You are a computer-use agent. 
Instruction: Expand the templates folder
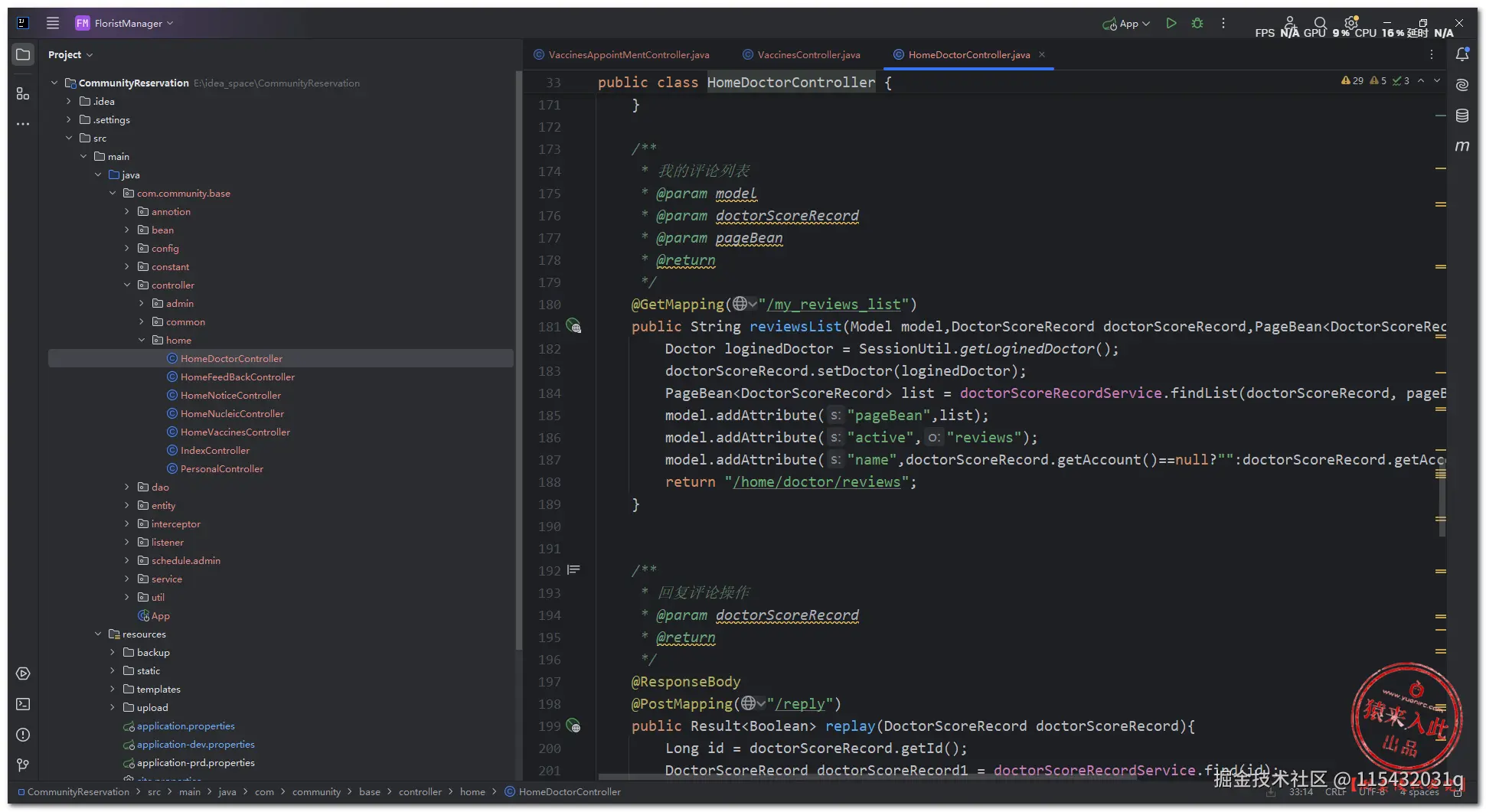pyautogui.click(x=113, y=689)
